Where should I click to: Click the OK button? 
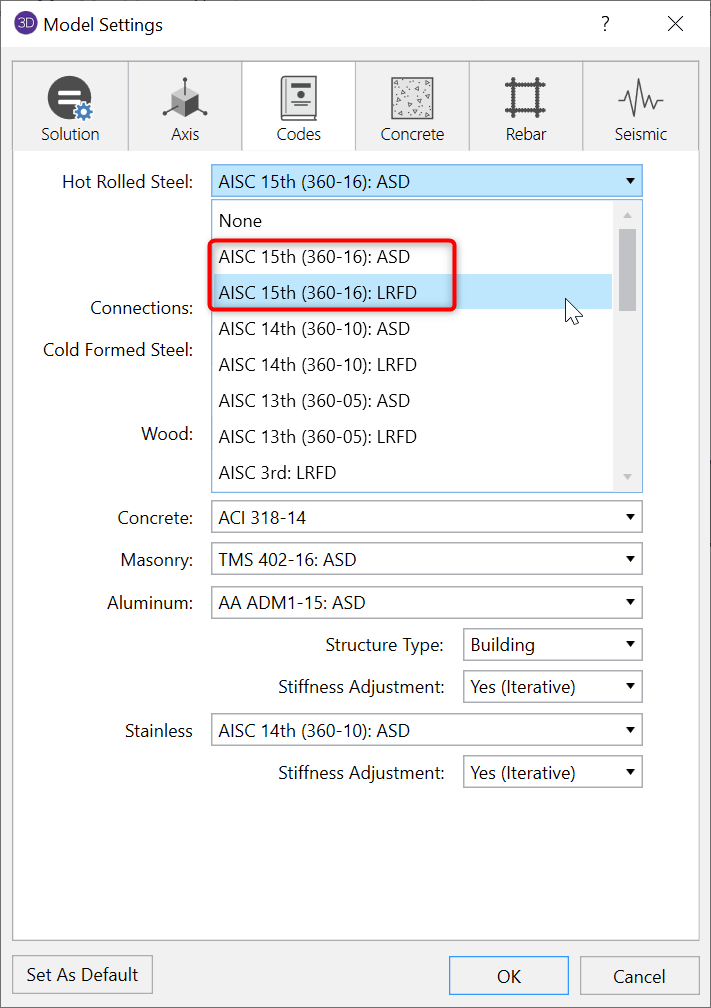(x=508, y=976)
